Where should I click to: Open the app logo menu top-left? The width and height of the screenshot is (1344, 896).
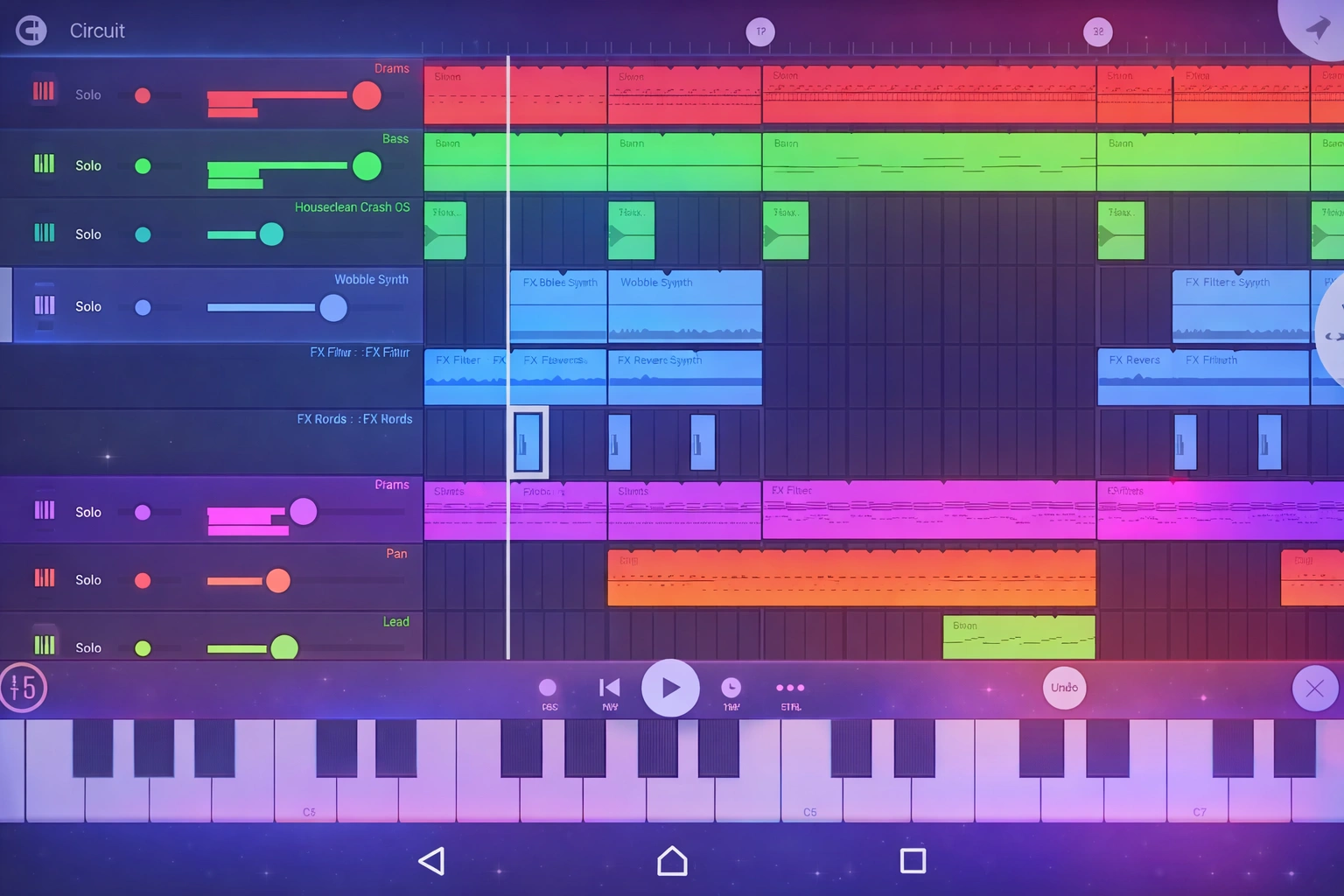[x=31, y=31]
